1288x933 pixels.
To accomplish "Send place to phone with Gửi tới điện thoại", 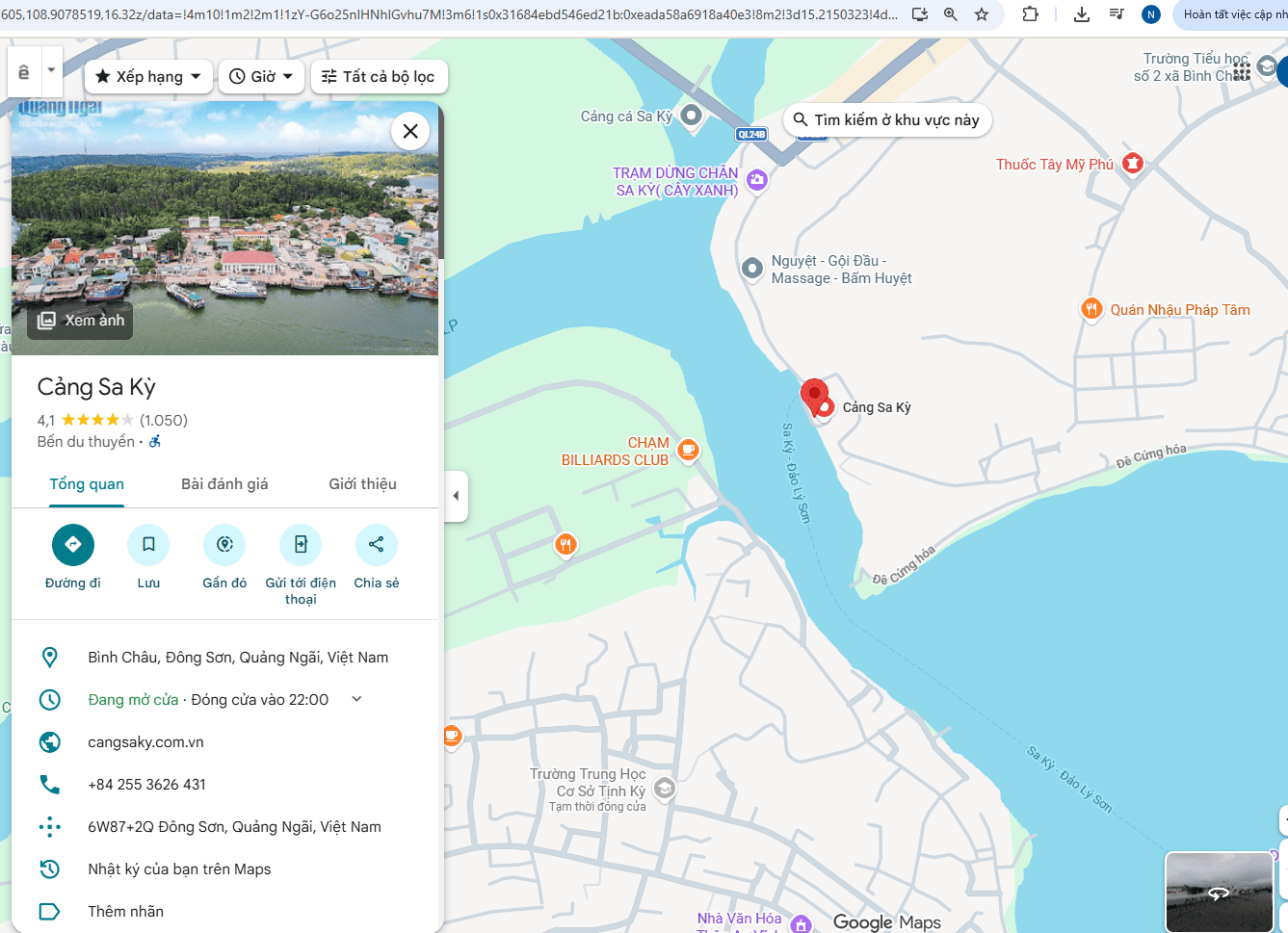I will click(301, 545).
